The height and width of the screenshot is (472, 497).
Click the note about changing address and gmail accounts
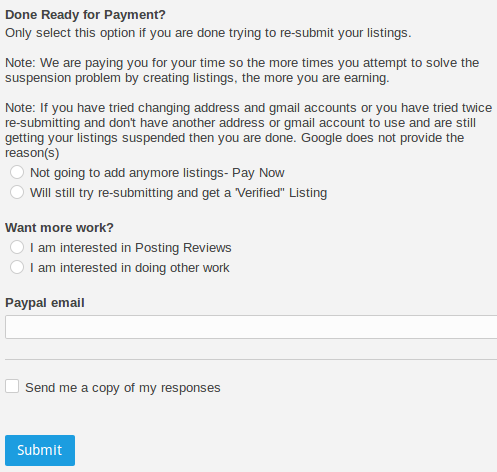tap(249, 130)
